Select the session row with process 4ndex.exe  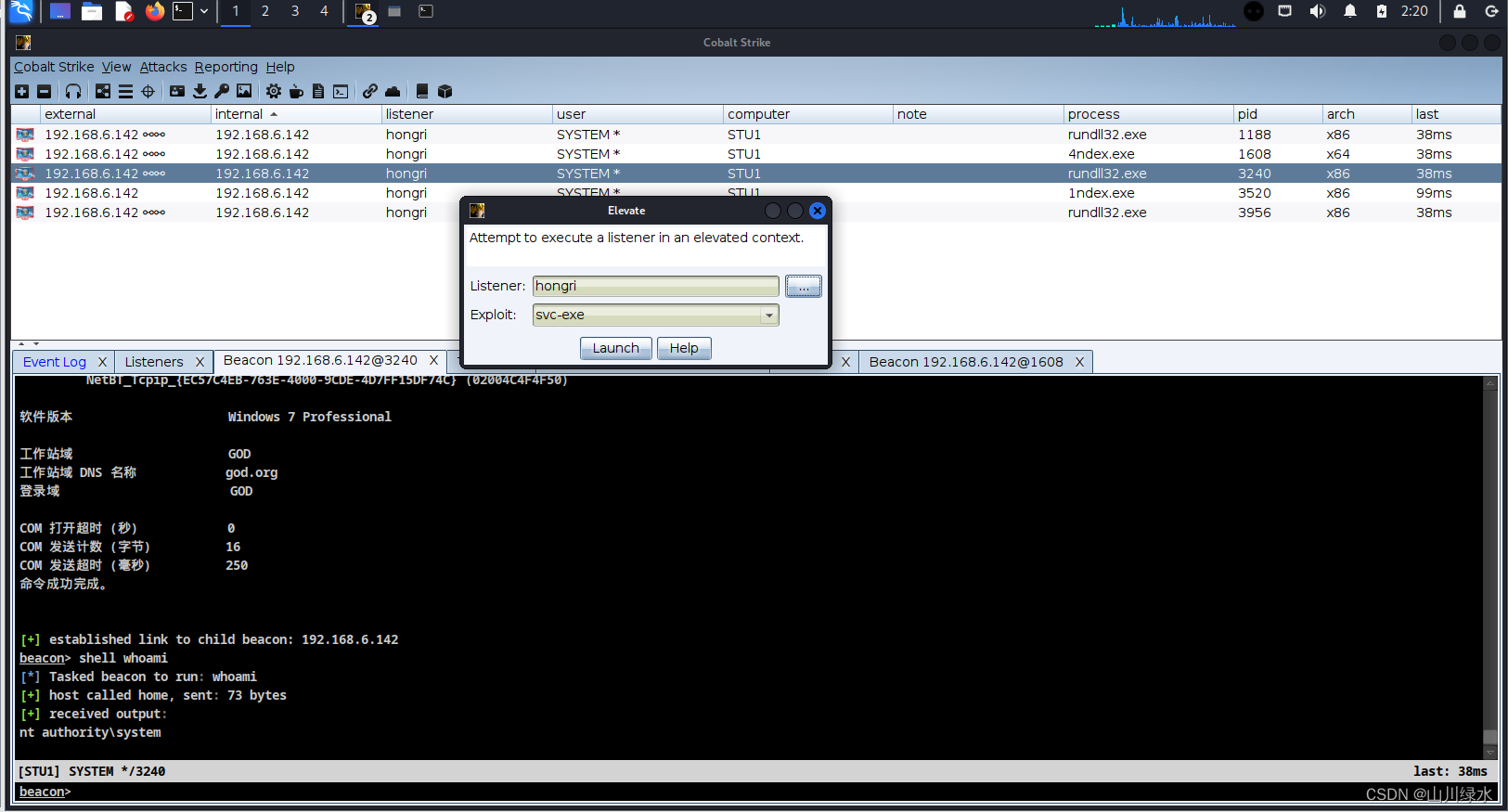[756, 154]
